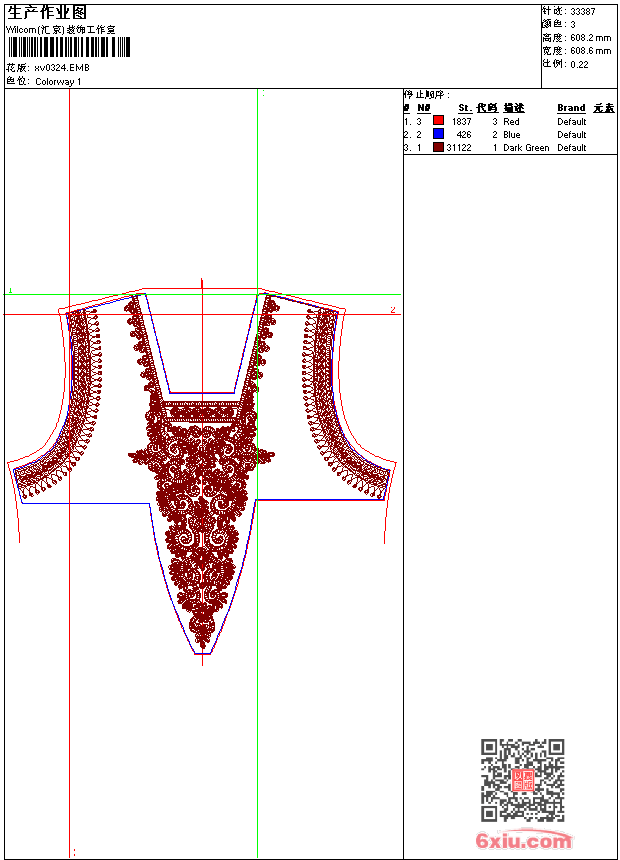
Task: Click stop sequence row number "1."
Action: pyautogui.click(x=407, y=122)
